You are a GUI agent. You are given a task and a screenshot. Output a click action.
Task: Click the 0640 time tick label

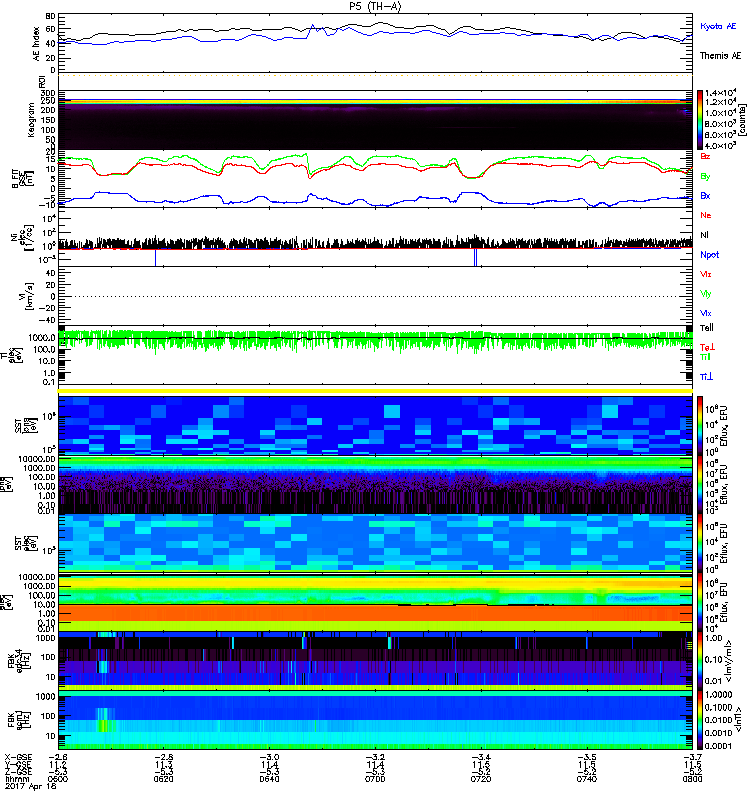[x=269, y=779]
